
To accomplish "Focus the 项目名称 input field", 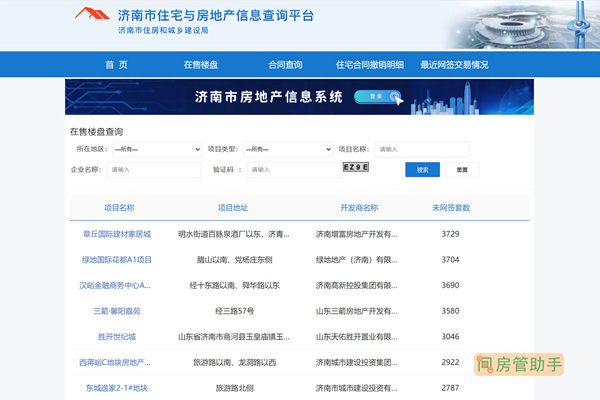I will (x=422, y=149).
